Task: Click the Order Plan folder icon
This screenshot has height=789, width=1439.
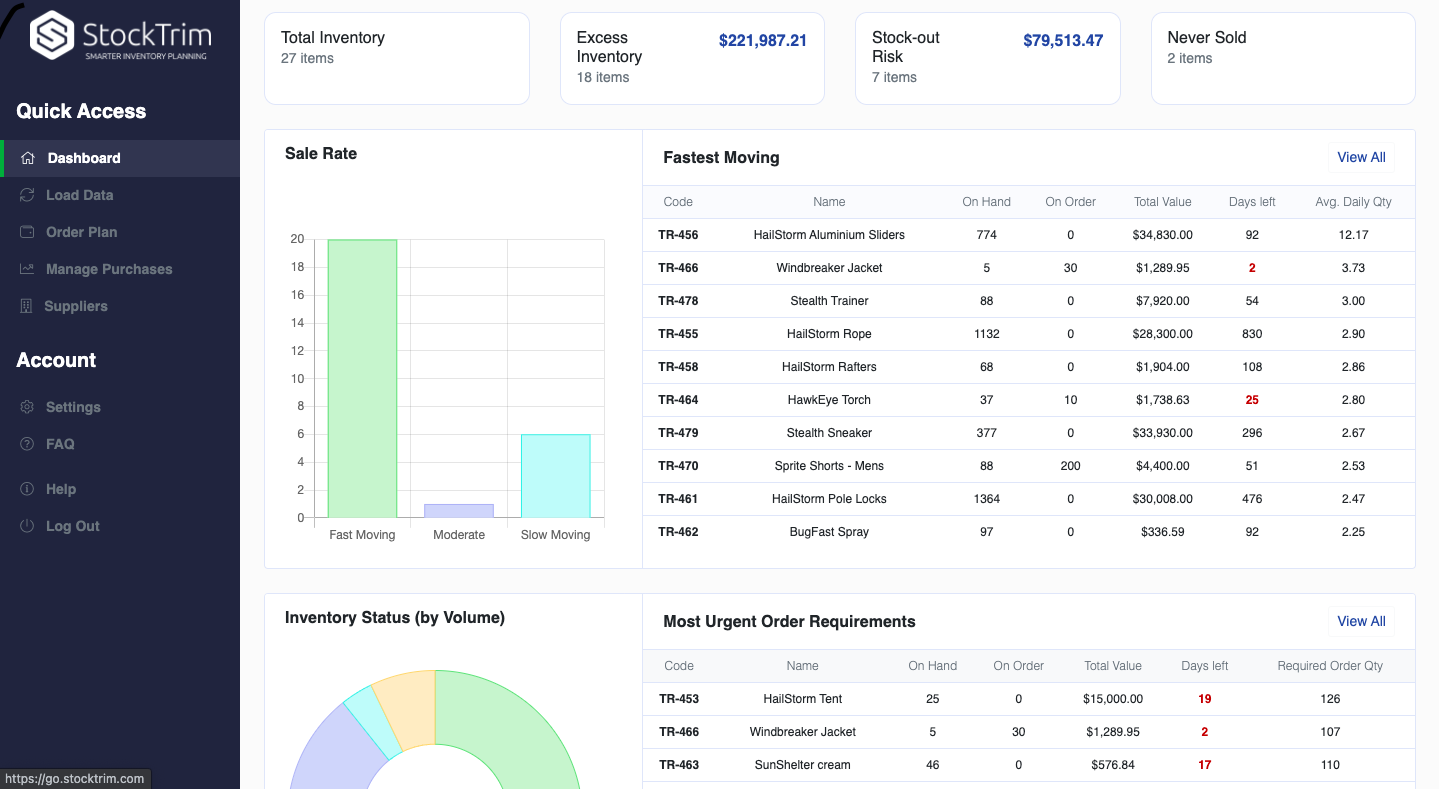Action: pyautogui.click(x=27, y=232)
